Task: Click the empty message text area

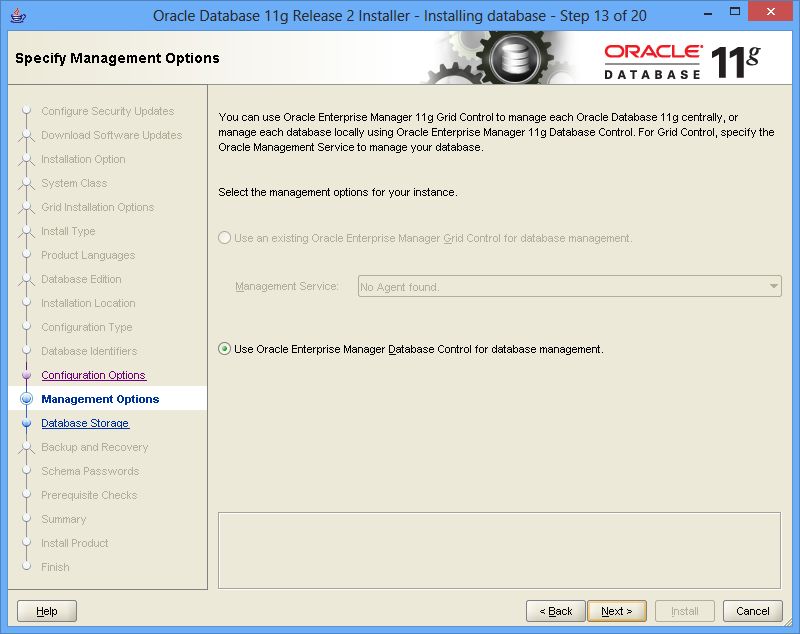Action: pos(499,550)
